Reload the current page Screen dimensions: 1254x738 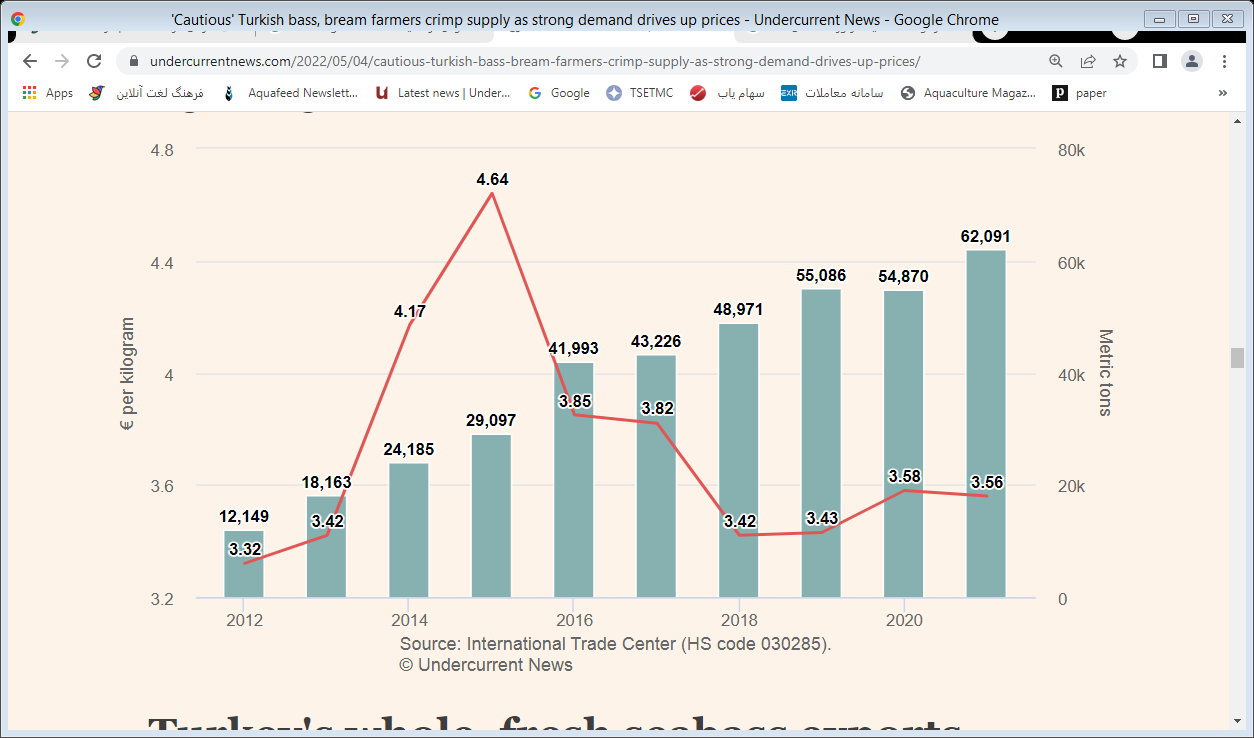(x=94, y=61)
